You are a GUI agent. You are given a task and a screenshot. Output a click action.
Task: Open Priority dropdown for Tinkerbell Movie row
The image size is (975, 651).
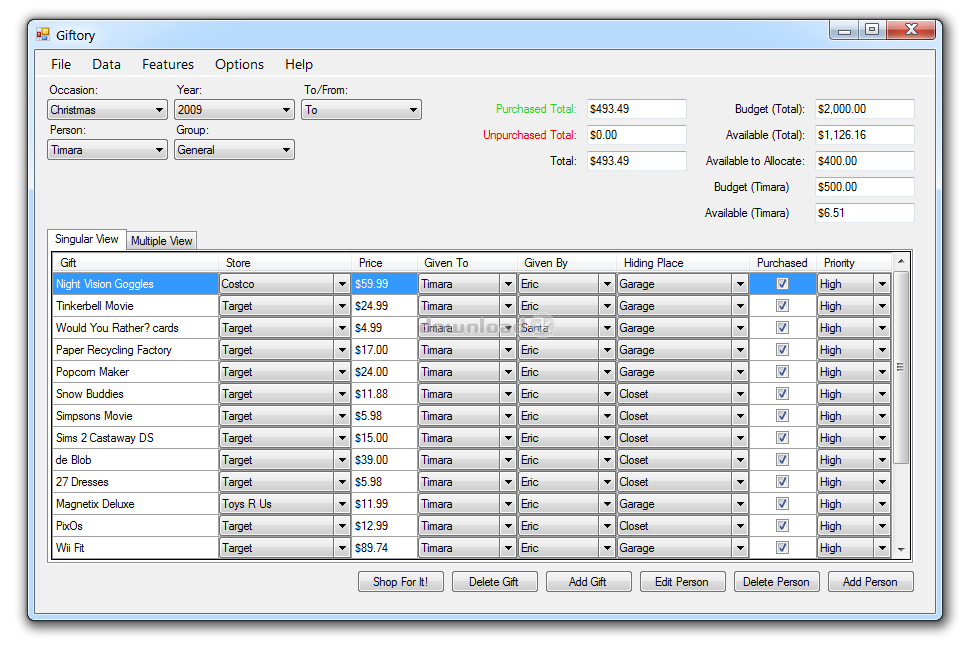[882, 306]
